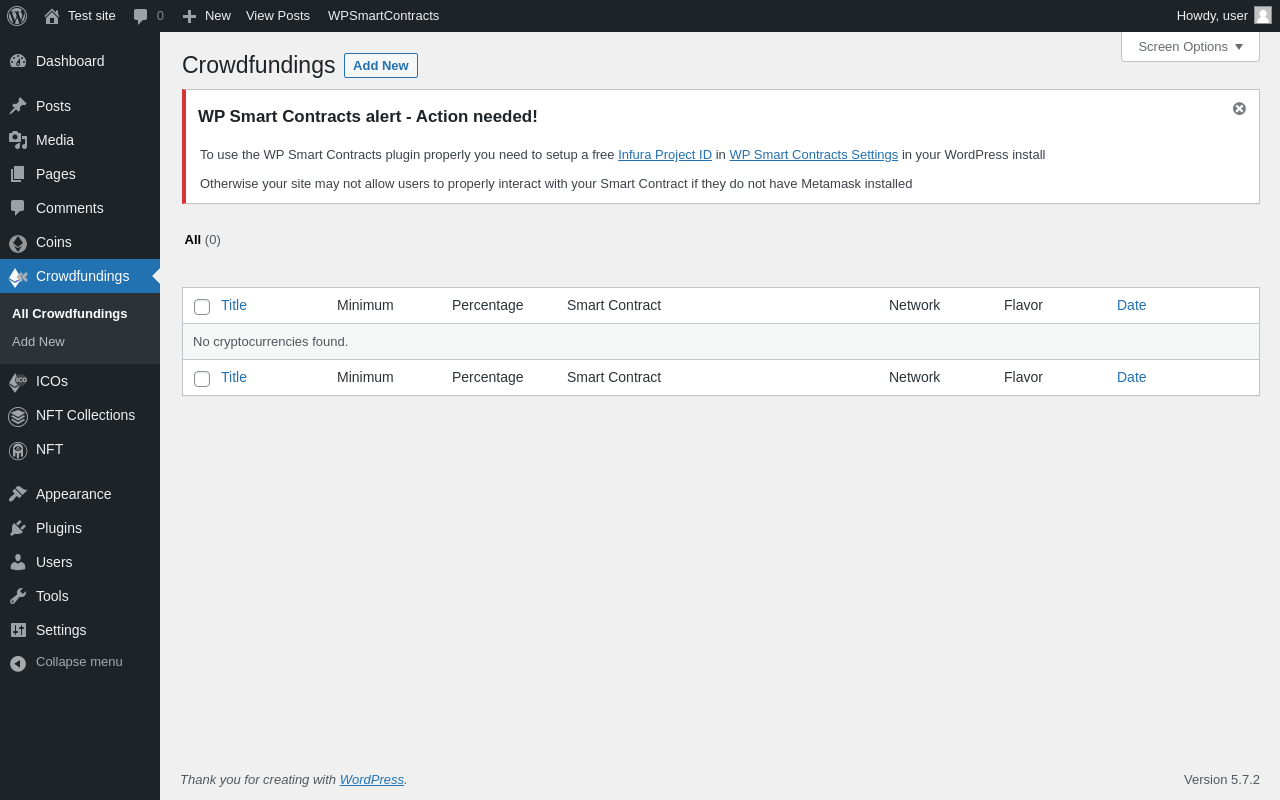1280x800 pixels.
Task: Tick the select-all checkbox in table header
Action: click(202, 307)
